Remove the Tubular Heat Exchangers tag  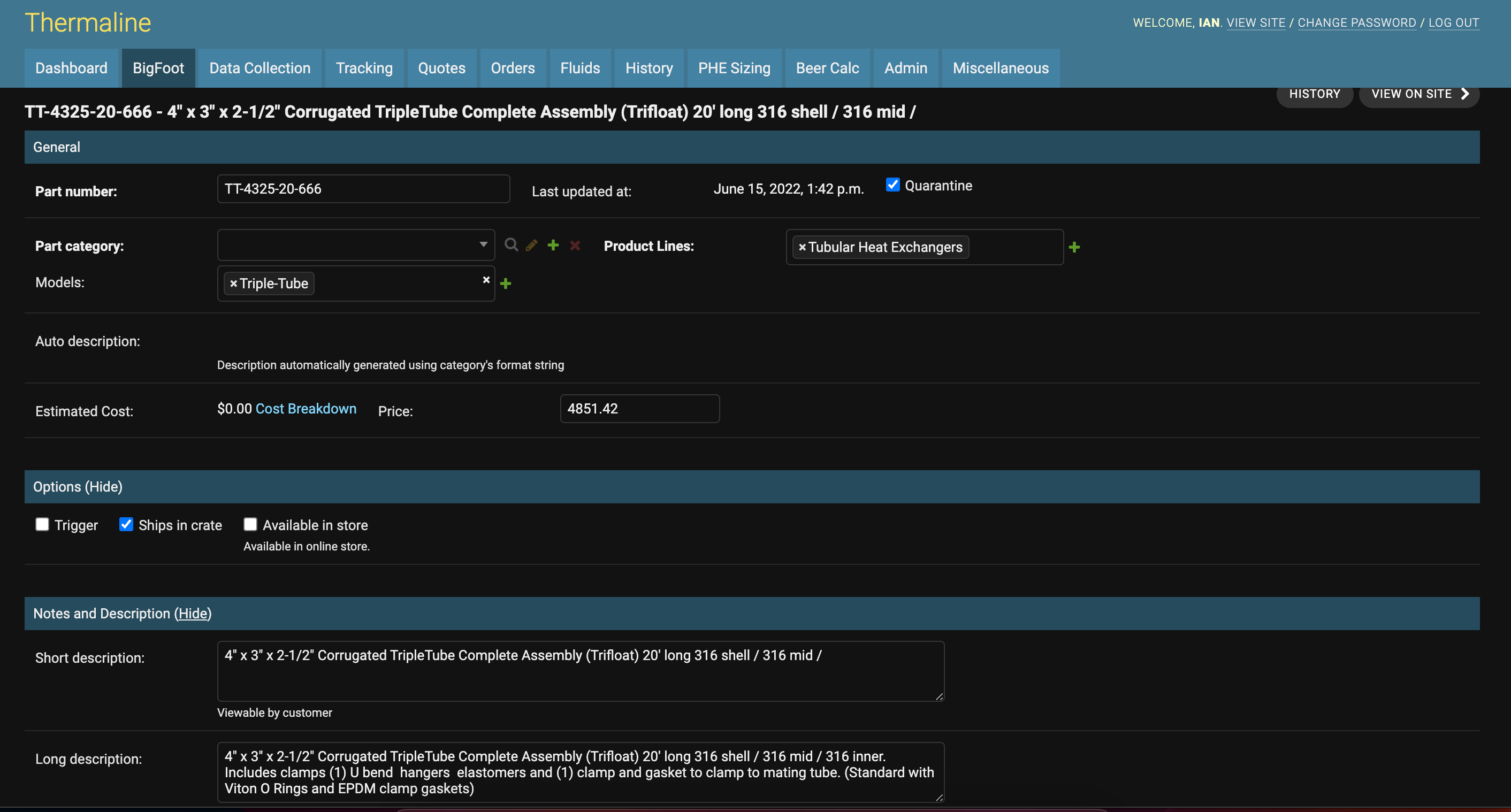[803, 248]
